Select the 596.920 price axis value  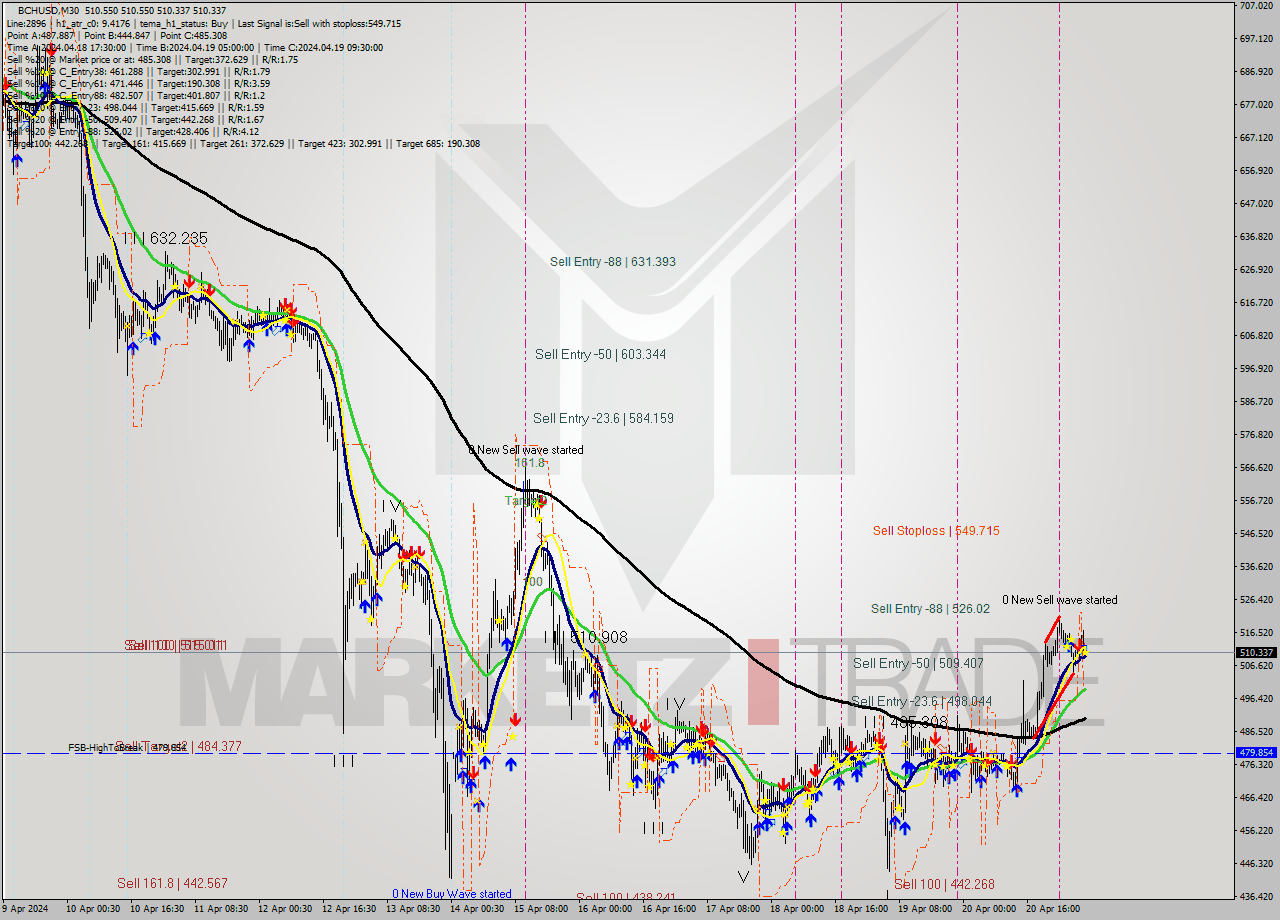[1255, 369]
